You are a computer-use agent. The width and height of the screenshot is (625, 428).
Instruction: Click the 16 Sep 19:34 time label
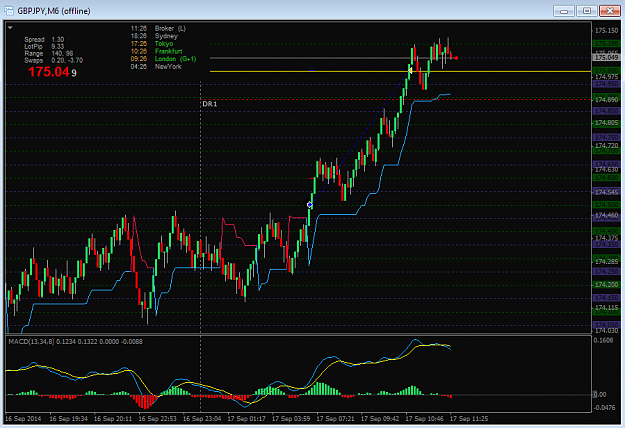69,419
